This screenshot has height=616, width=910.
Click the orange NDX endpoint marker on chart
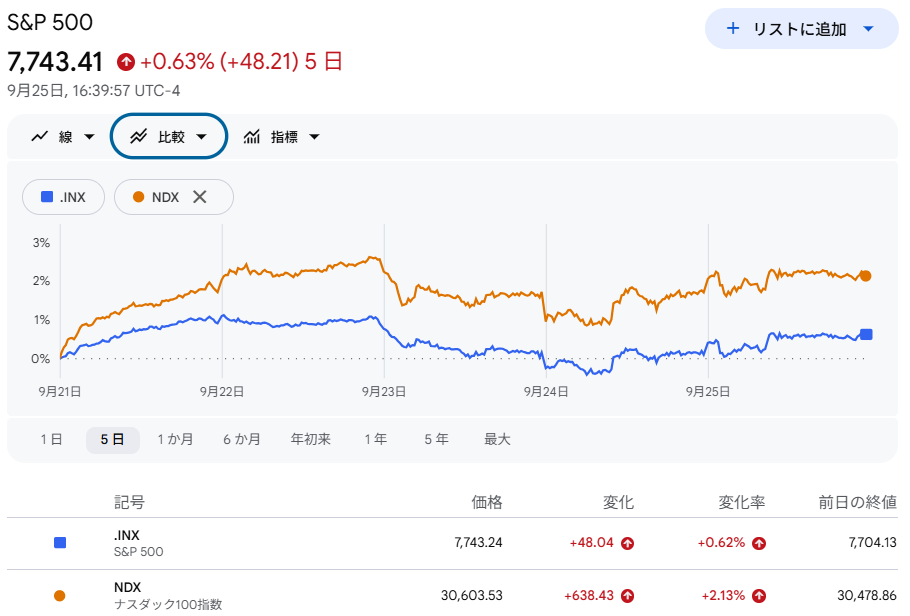click(865, 276)
